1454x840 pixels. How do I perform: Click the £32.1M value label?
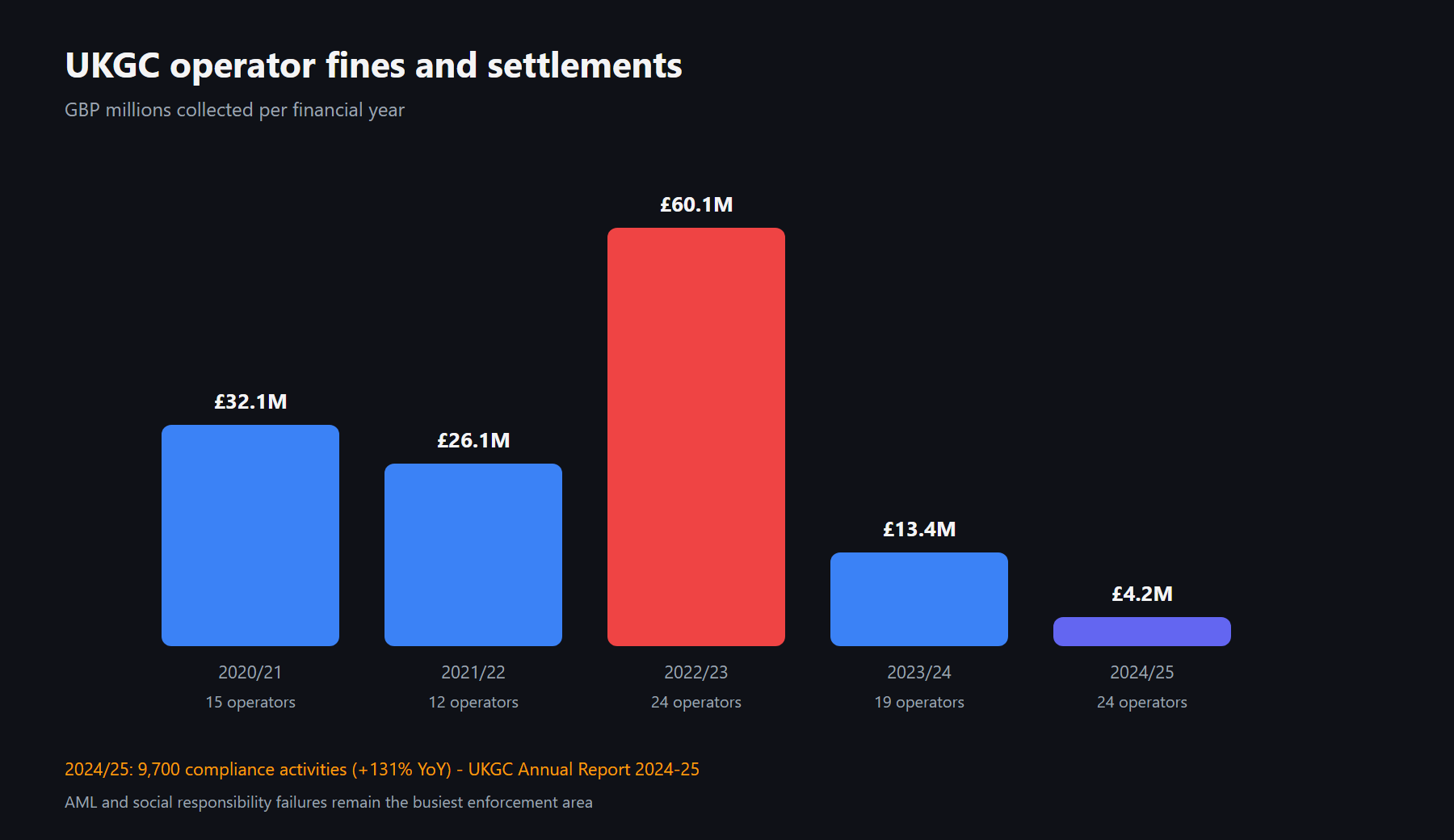(x=250, y=401)
